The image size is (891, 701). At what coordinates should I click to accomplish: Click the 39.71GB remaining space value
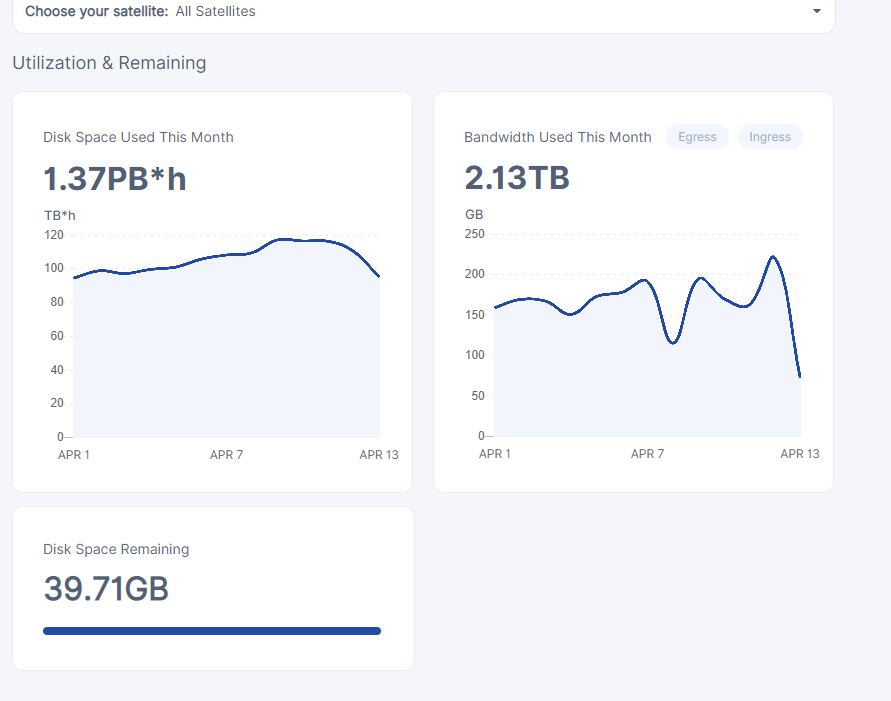(106, 589)
